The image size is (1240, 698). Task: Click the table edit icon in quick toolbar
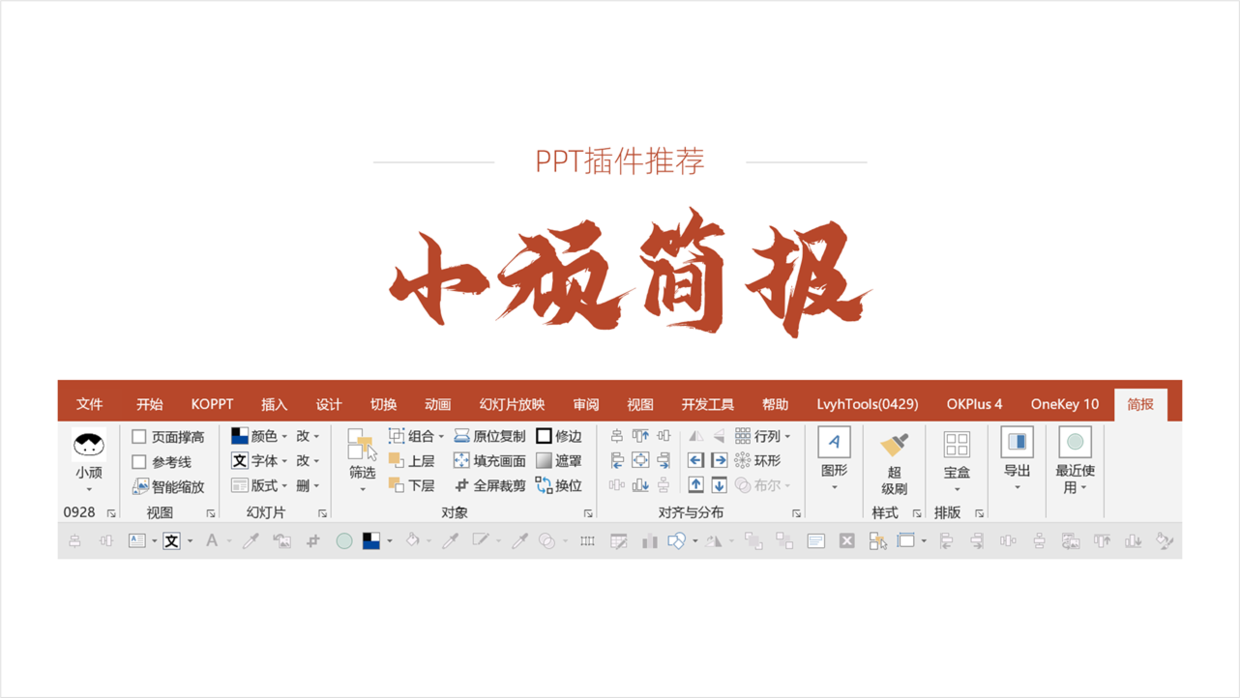click(619, 541)
